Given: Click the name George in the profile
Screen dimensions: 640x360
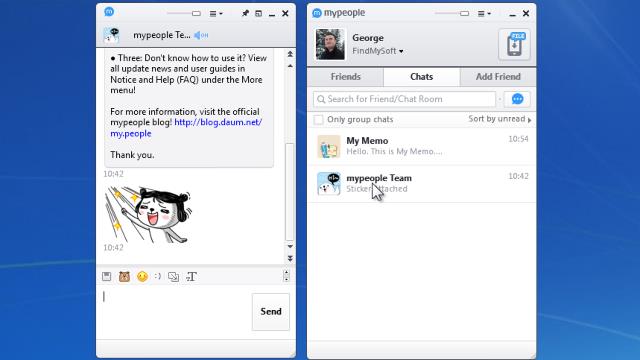Looking at the screenshot, I should 368,38.
